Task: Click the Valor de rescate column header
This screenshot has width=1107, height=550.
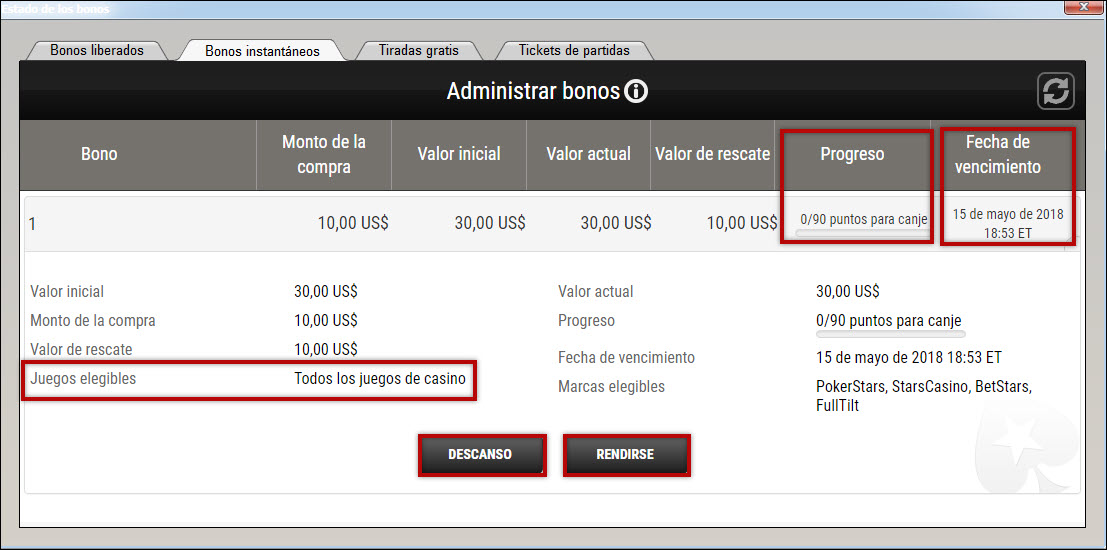Action: point(712,154)
